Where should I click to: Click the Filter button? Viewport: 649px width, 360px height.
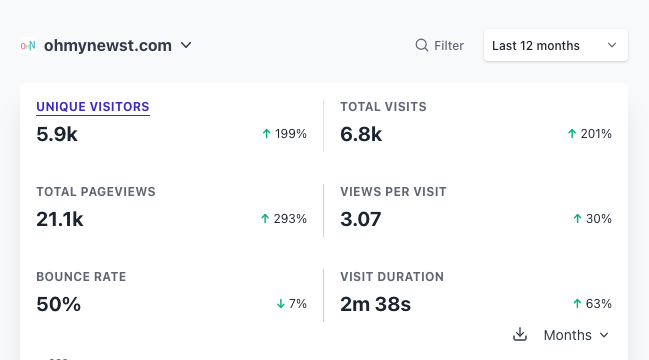440,45
